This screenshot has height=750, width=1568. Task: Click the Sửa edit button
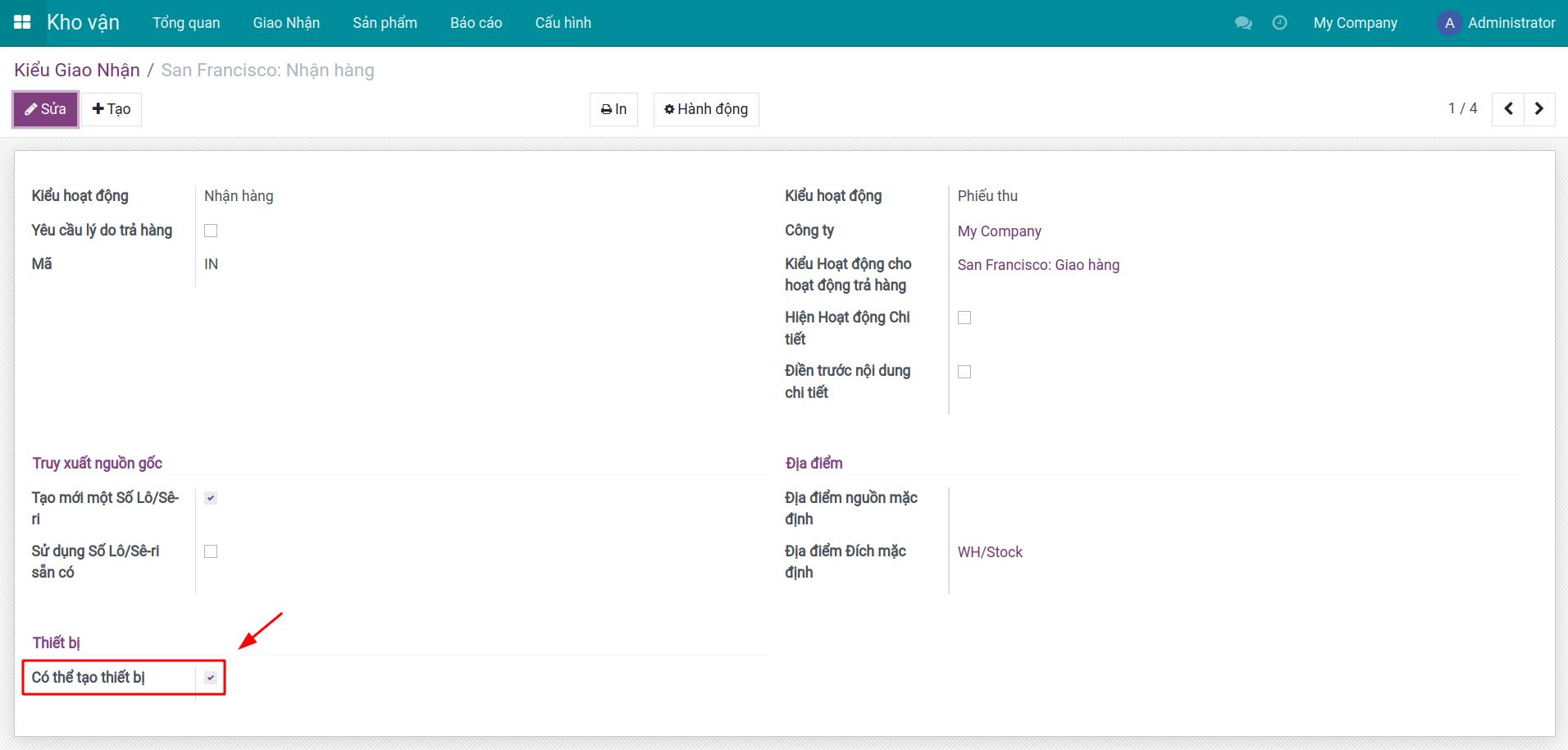46,109
